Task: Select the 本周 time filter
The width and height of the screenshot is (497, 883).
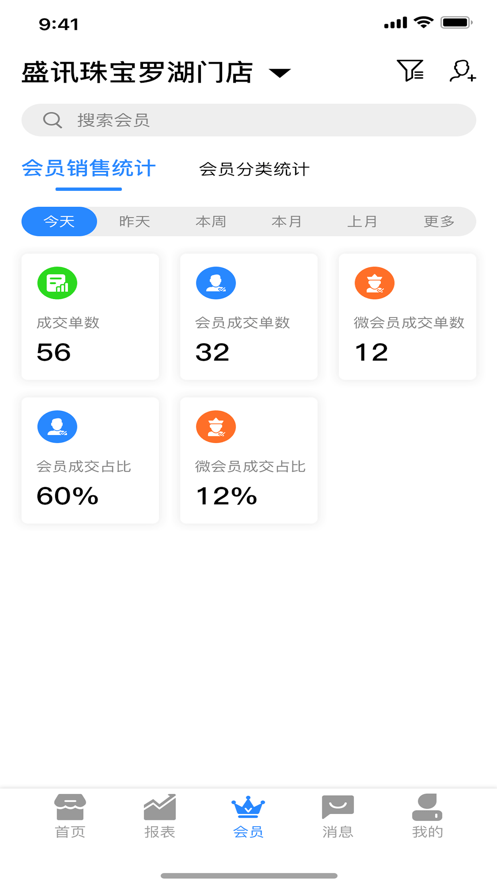Action: pyautogui.click(x=211, y=221)
